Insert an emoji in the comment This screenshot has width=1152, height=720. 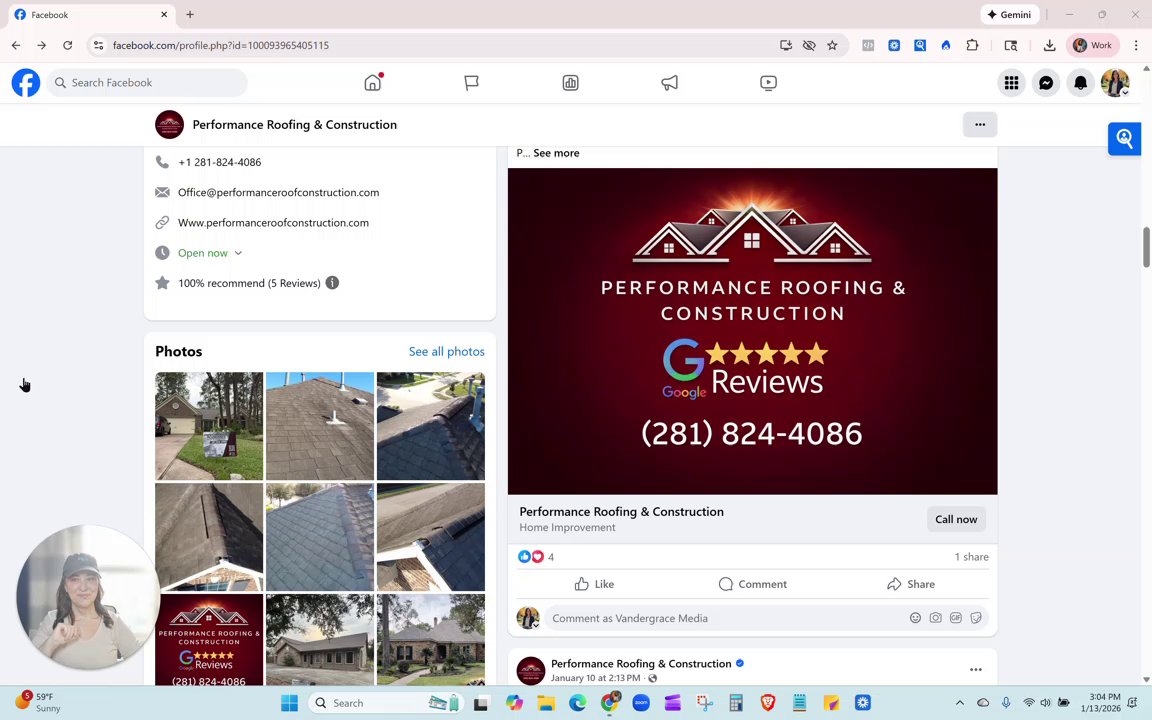[915, 618]
